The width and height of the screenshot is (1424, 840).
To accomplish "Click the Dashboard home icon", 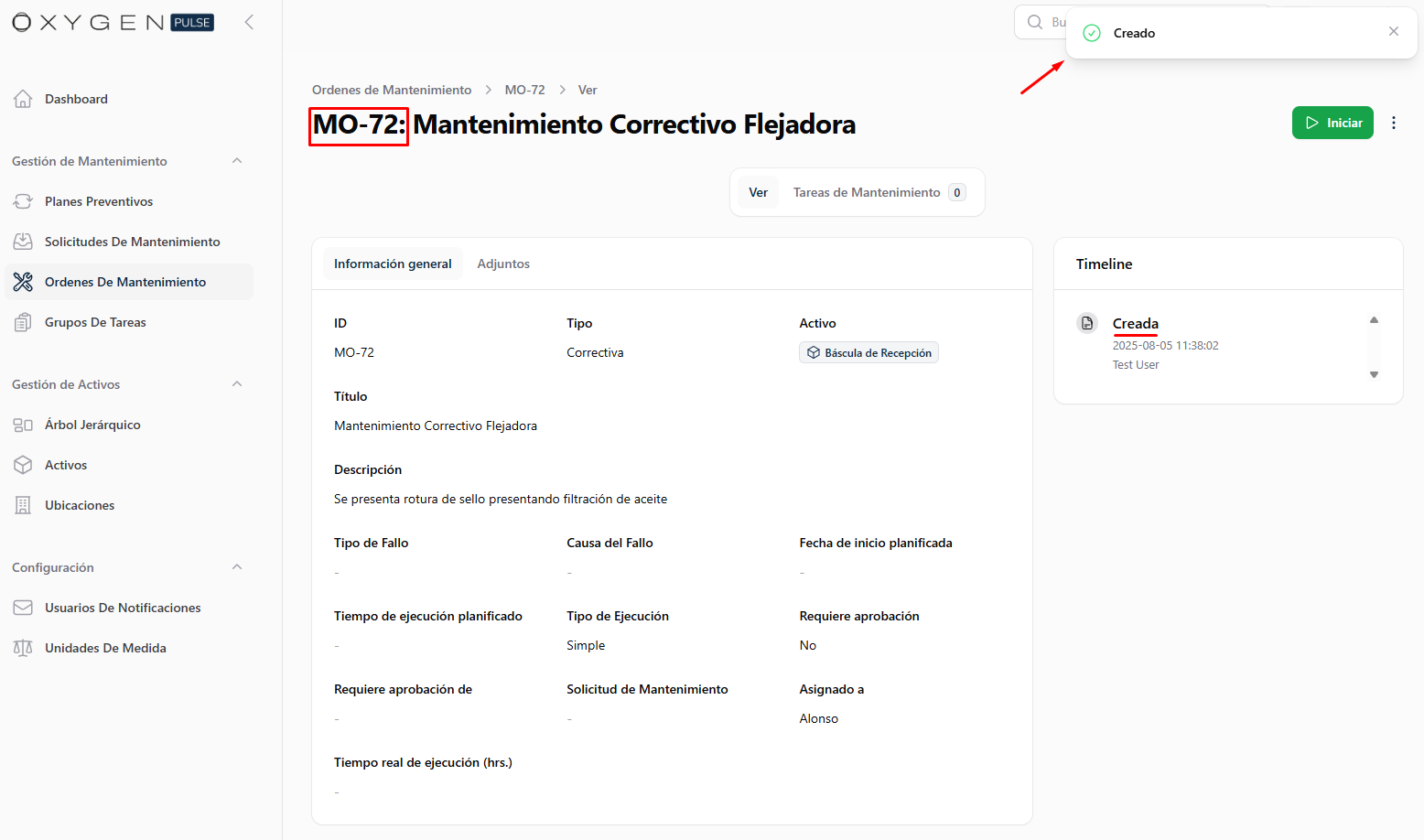I will [23, 99].
